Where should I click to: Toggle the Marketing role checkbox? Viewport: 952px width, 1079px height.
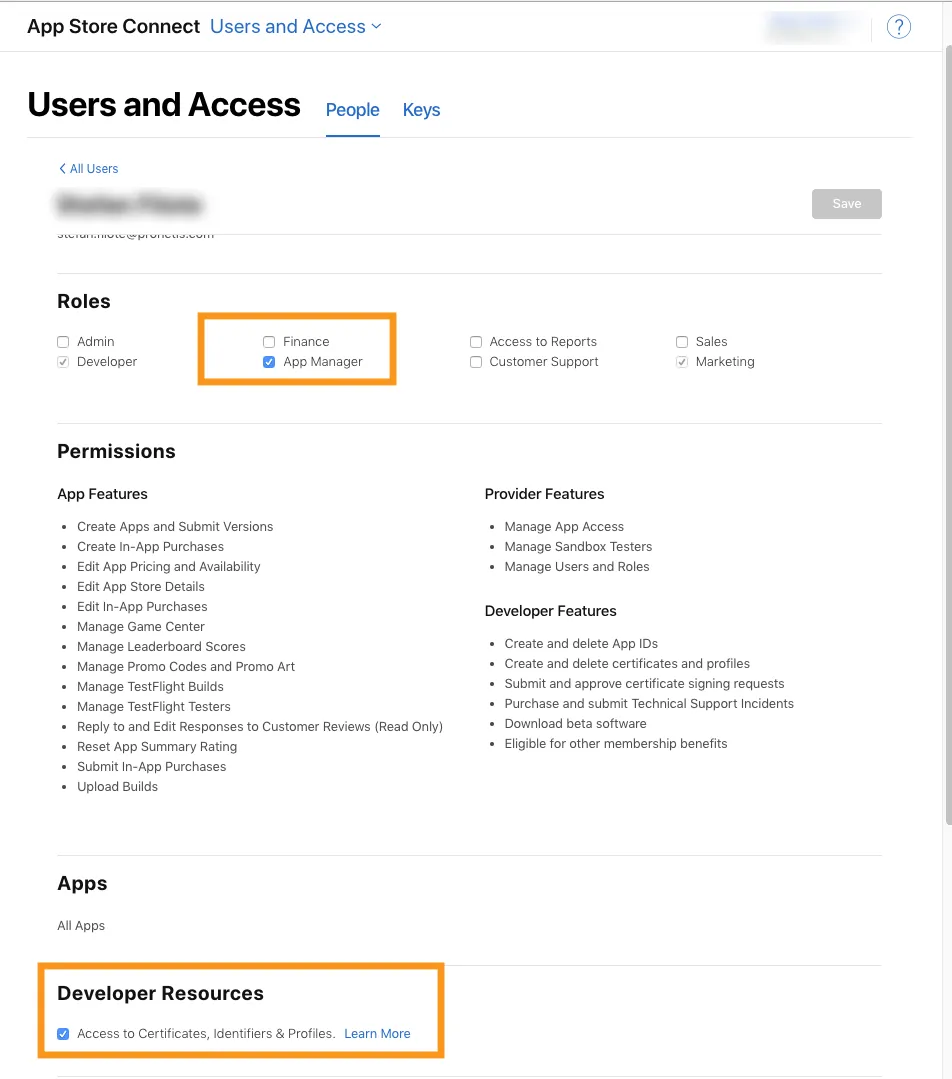pos(682,362)
